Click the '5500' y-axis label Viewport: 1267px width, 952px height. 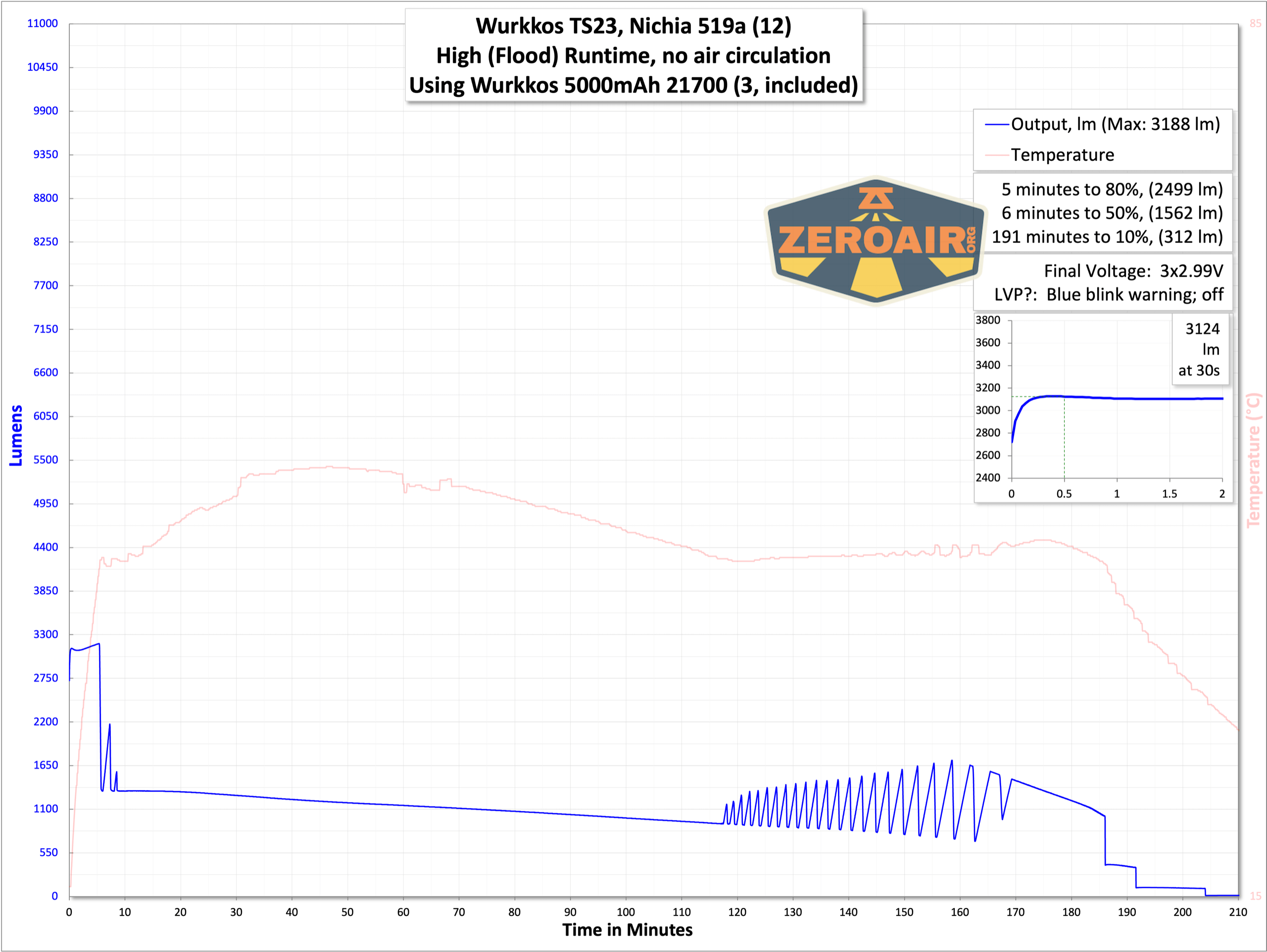tap(45, 460)
